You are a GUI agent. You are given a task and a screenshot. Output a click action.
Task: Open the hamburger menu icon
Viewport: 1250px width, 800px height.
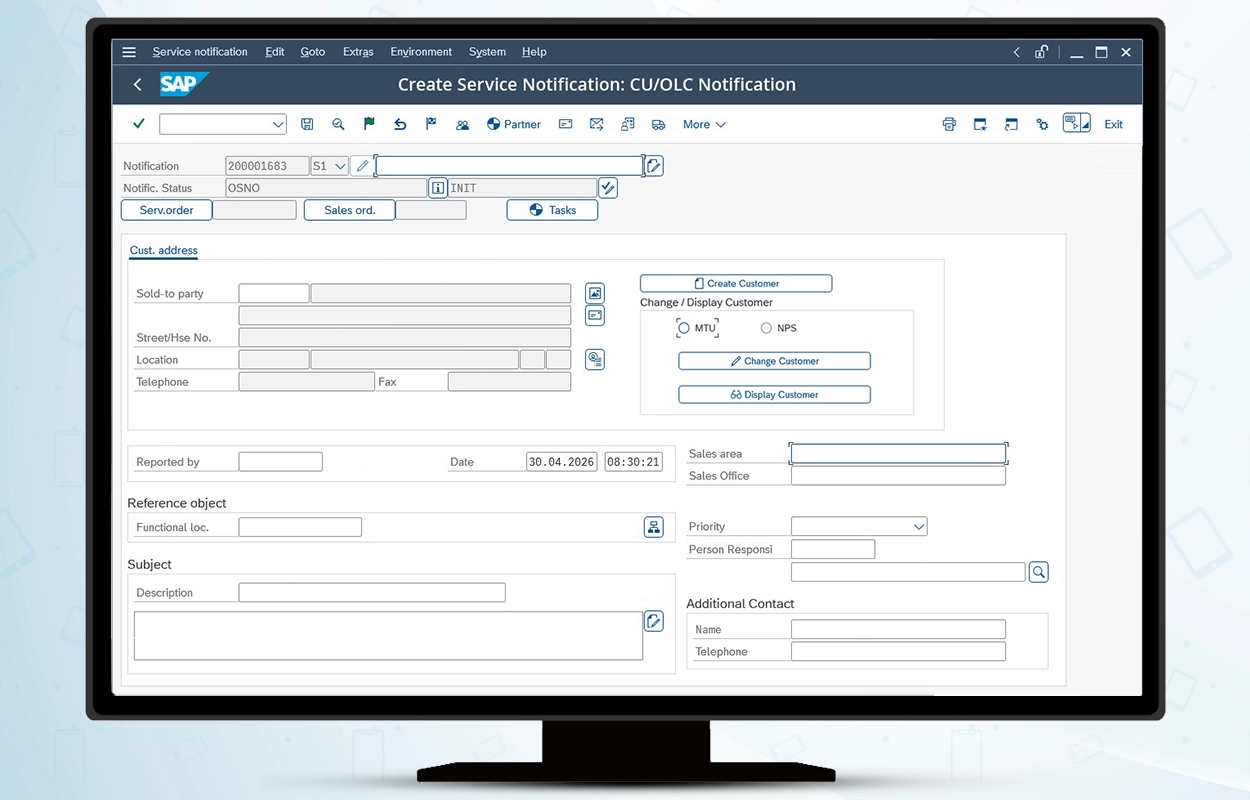129,52
